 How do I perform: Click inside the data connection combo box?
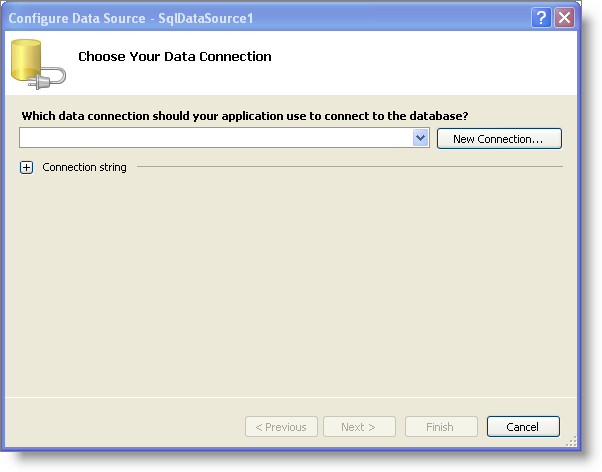click(x=215, y=139)
